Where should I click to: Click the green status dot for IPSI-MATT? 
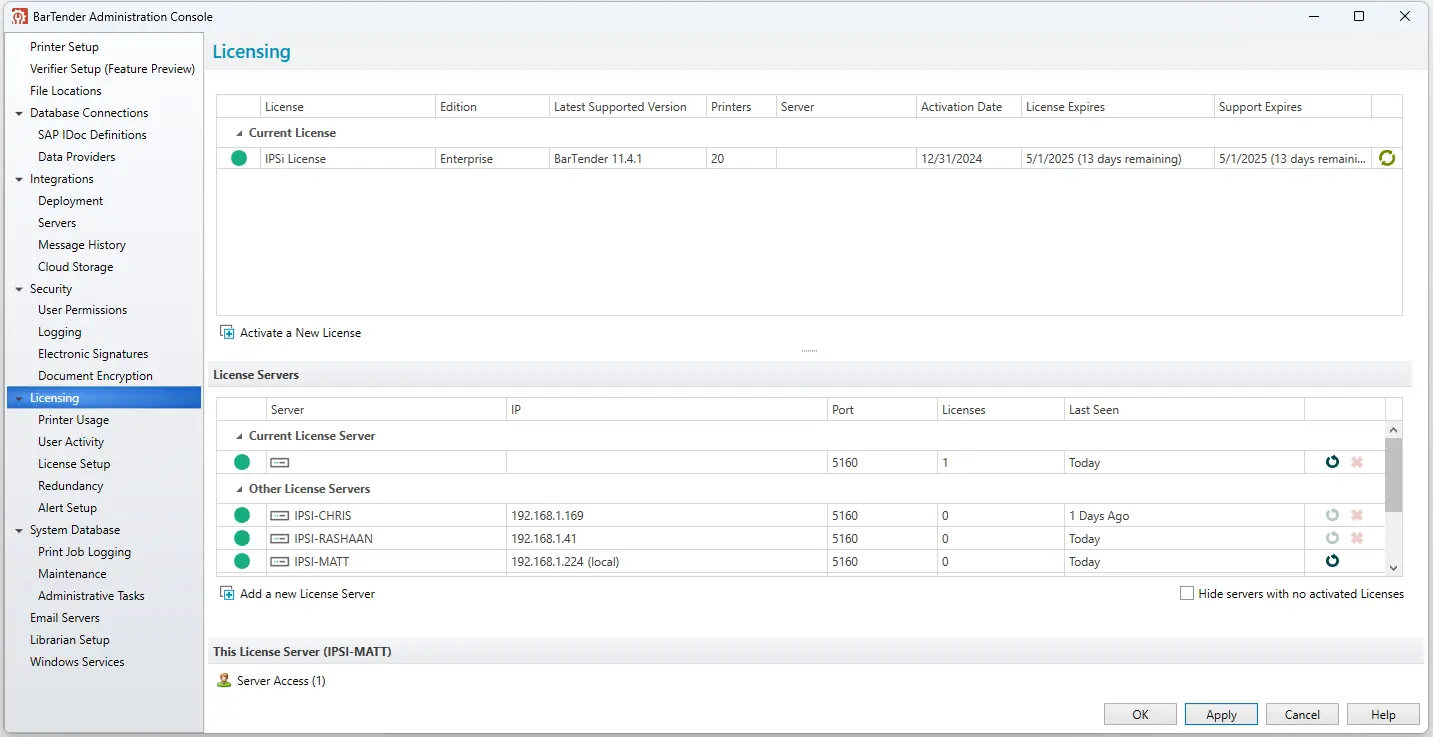(x=242, y=561)
